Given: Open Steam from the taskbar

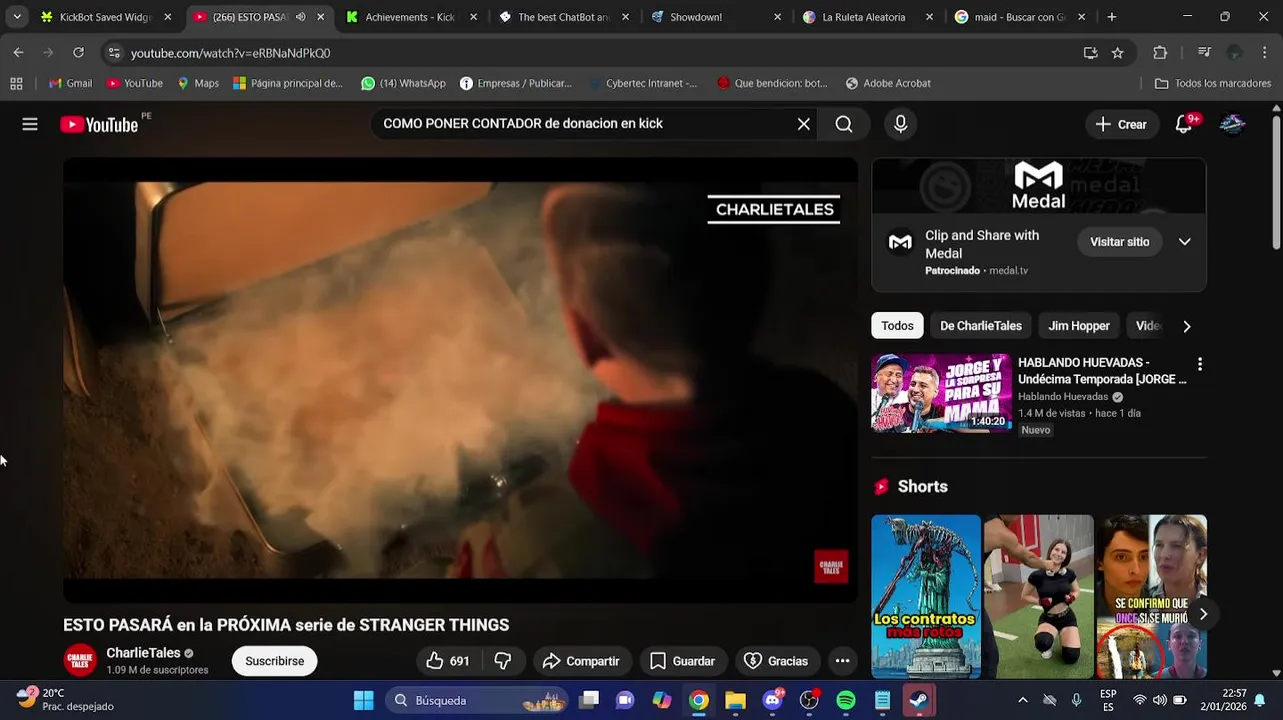Looking at the screenshot, I should (919, 700).
